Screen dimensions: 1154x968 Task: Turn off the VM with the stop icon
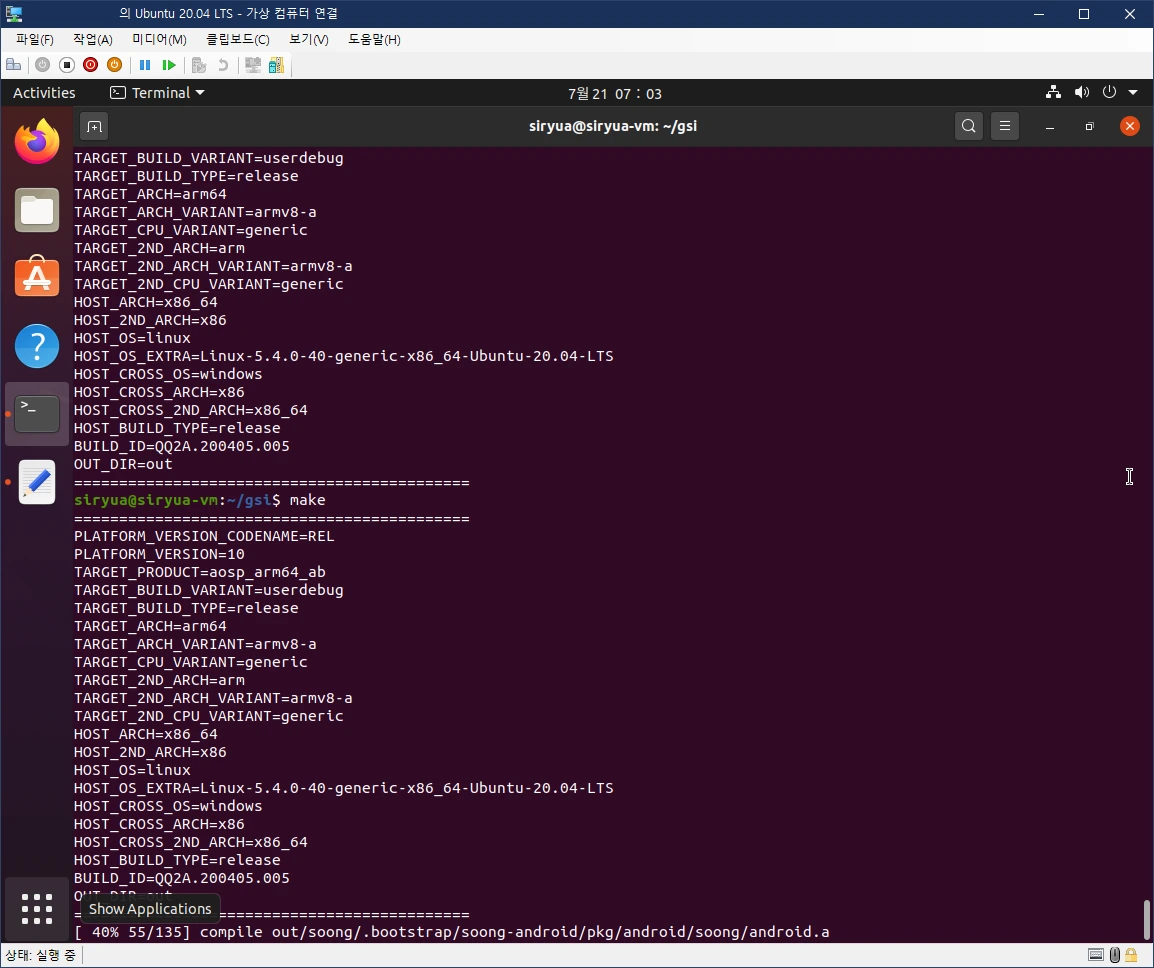tap(67, 65)
